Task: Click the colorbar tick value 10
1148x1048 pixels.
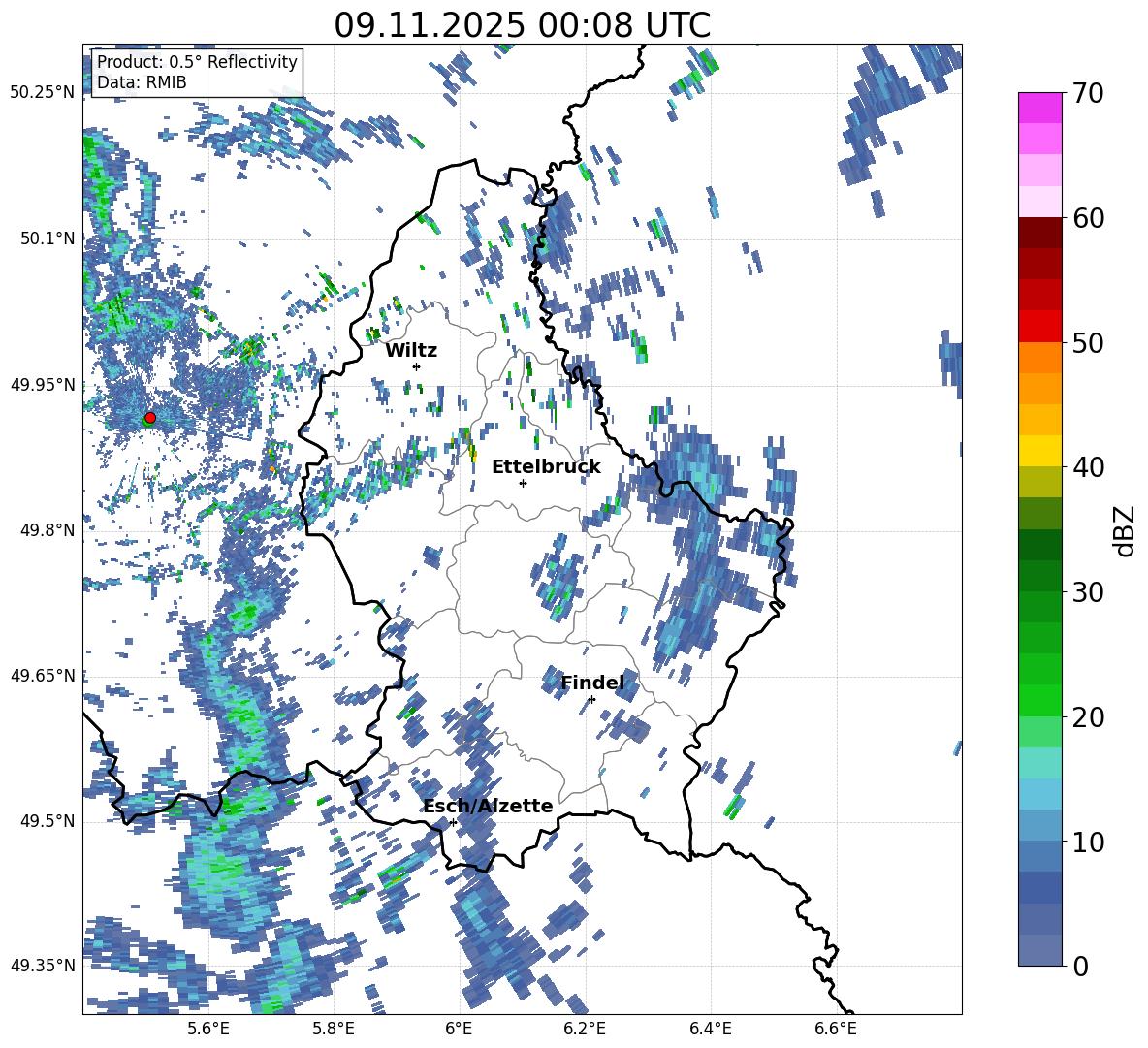Action: click(x=1087, y=842)
